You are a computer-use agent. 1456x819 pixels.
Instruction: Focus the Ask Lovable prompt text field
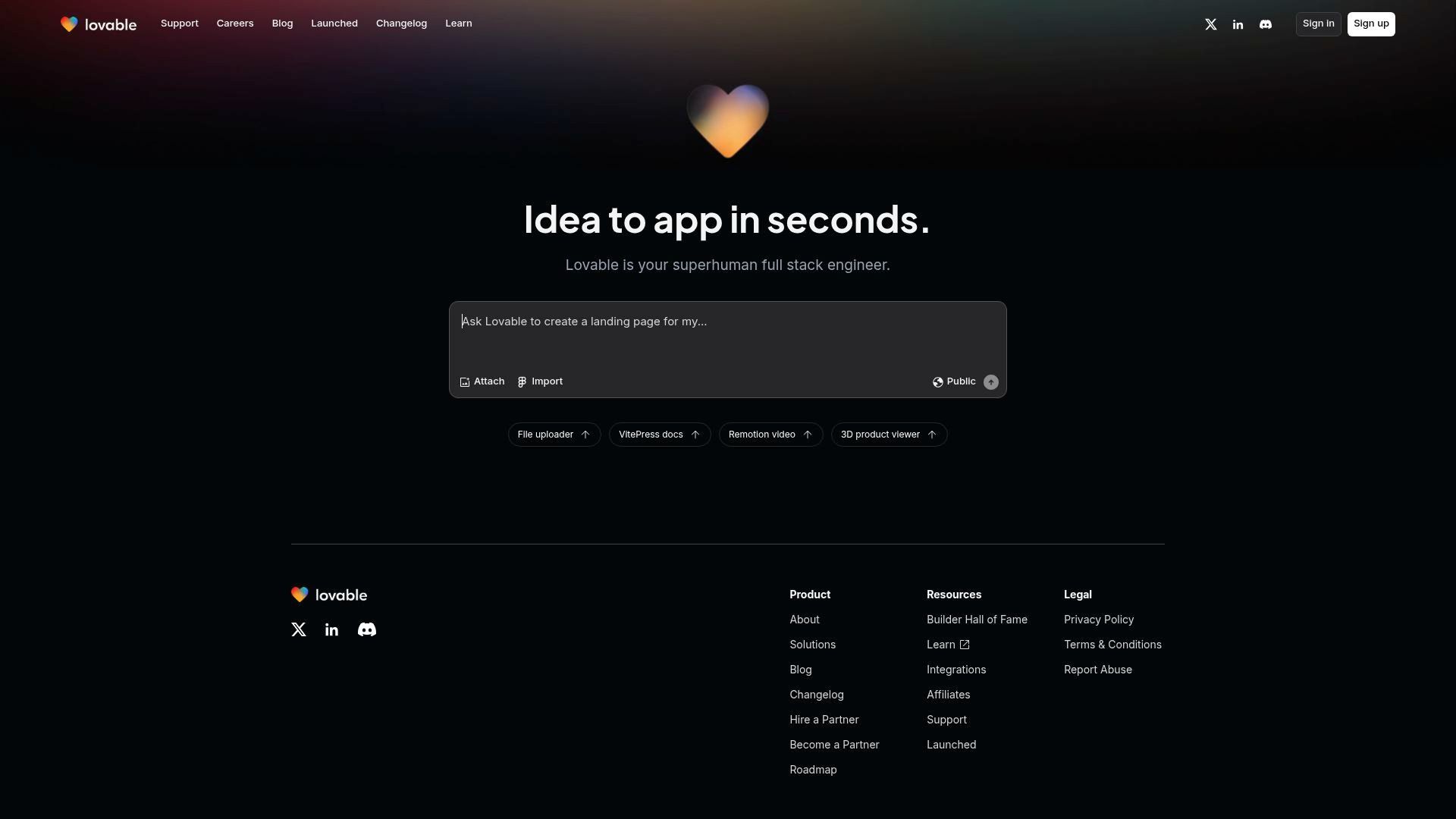point(726,337)
